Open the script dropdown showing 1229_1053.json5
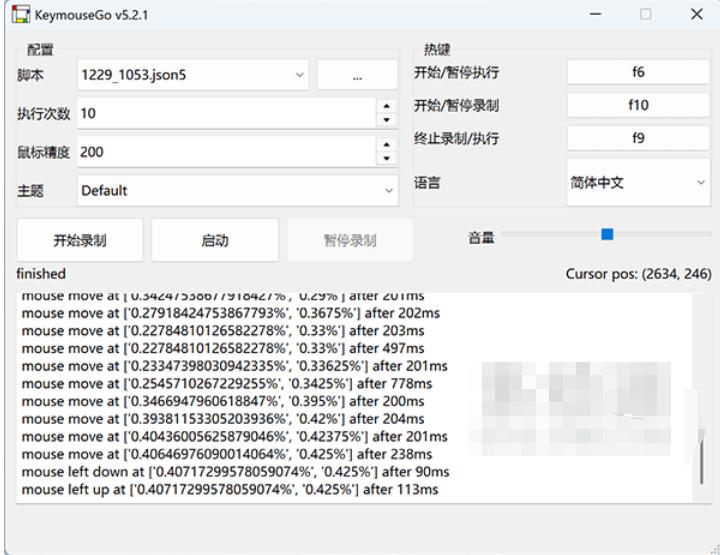Screen dimensions: 720x555 [192, 75]
